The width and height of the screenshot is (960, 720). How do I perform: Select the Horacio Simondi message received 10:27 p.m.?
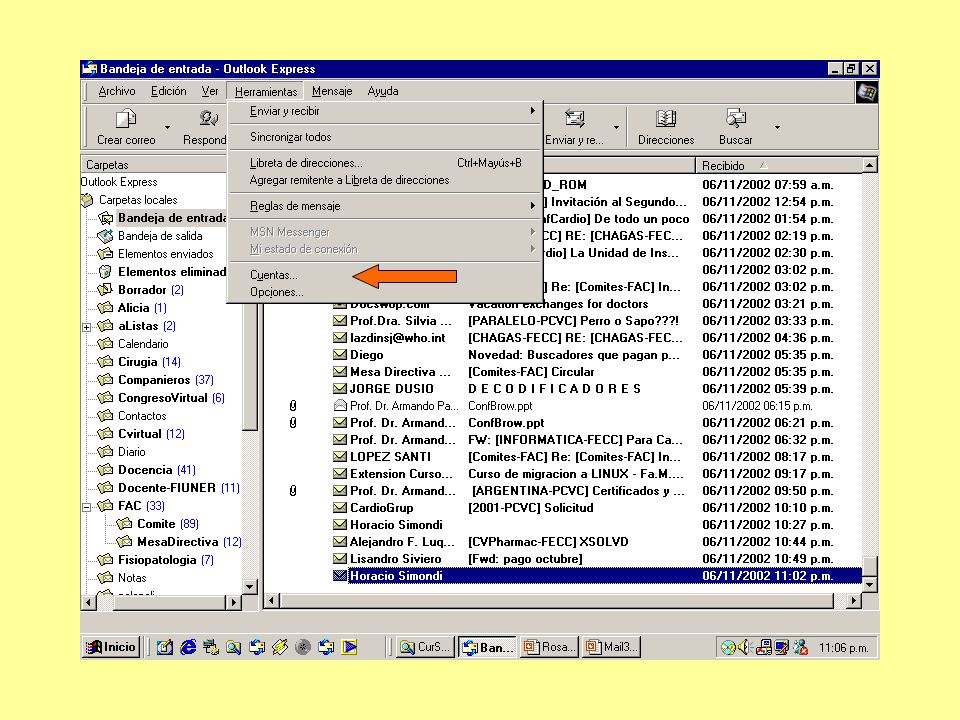[596, 525]
